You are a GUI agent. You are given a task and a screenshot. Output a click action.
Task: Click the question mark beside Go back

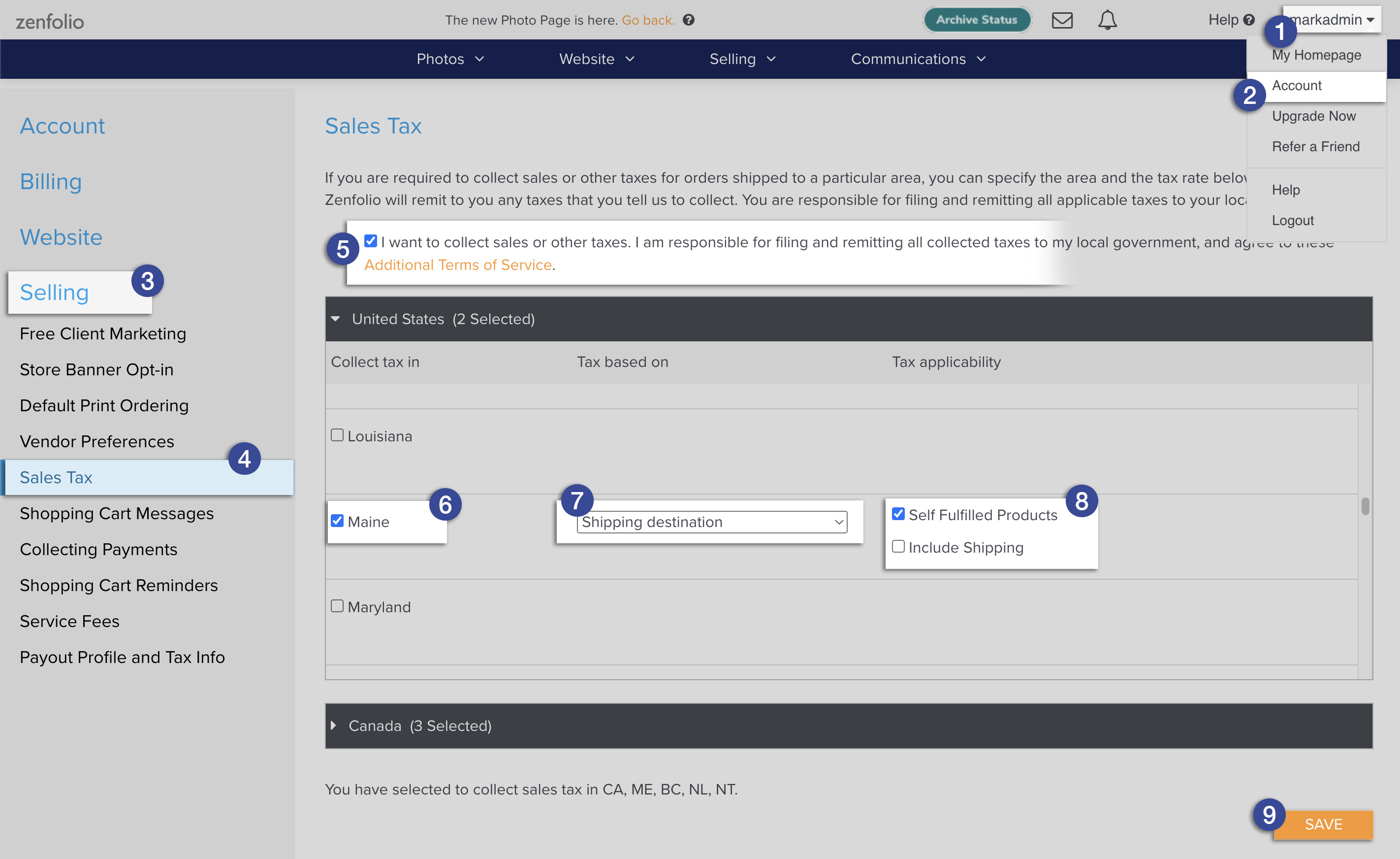point(688,20)
